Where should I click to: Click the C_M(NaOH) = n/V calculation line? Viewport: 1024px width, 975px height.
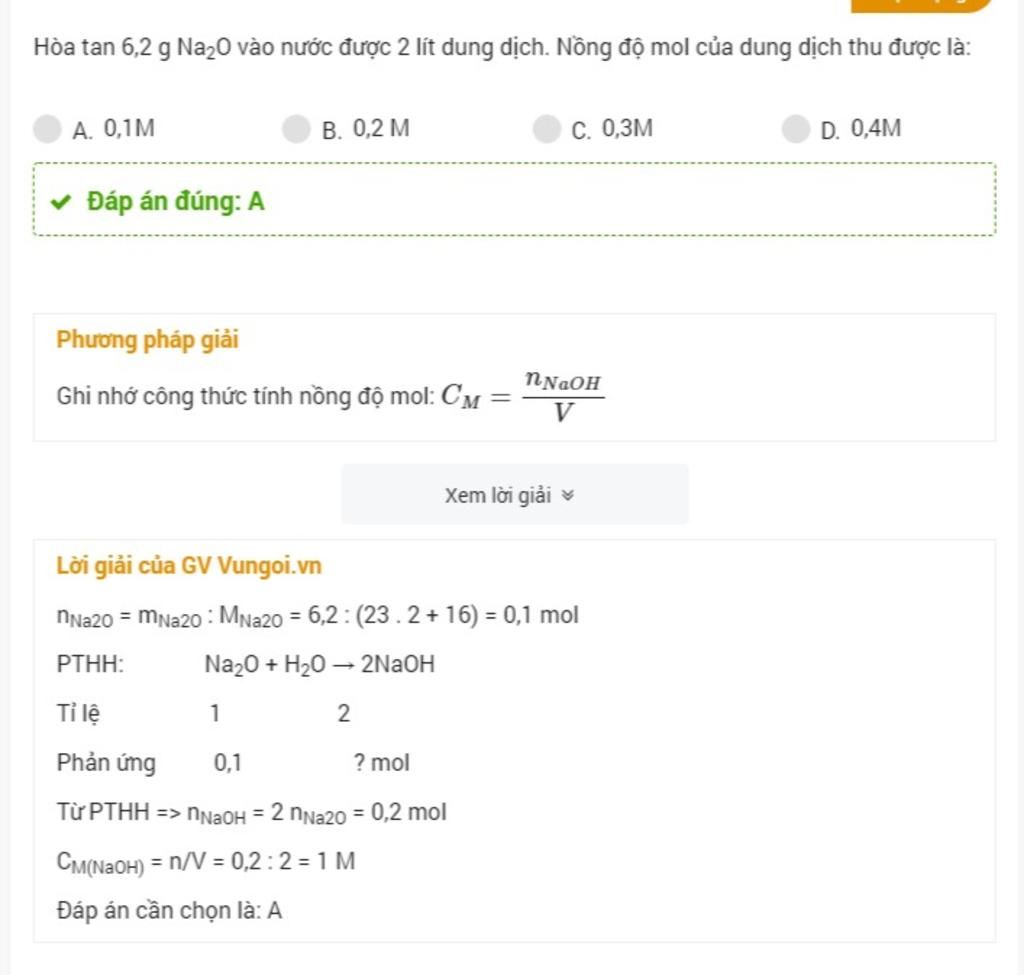pos(205,862)
